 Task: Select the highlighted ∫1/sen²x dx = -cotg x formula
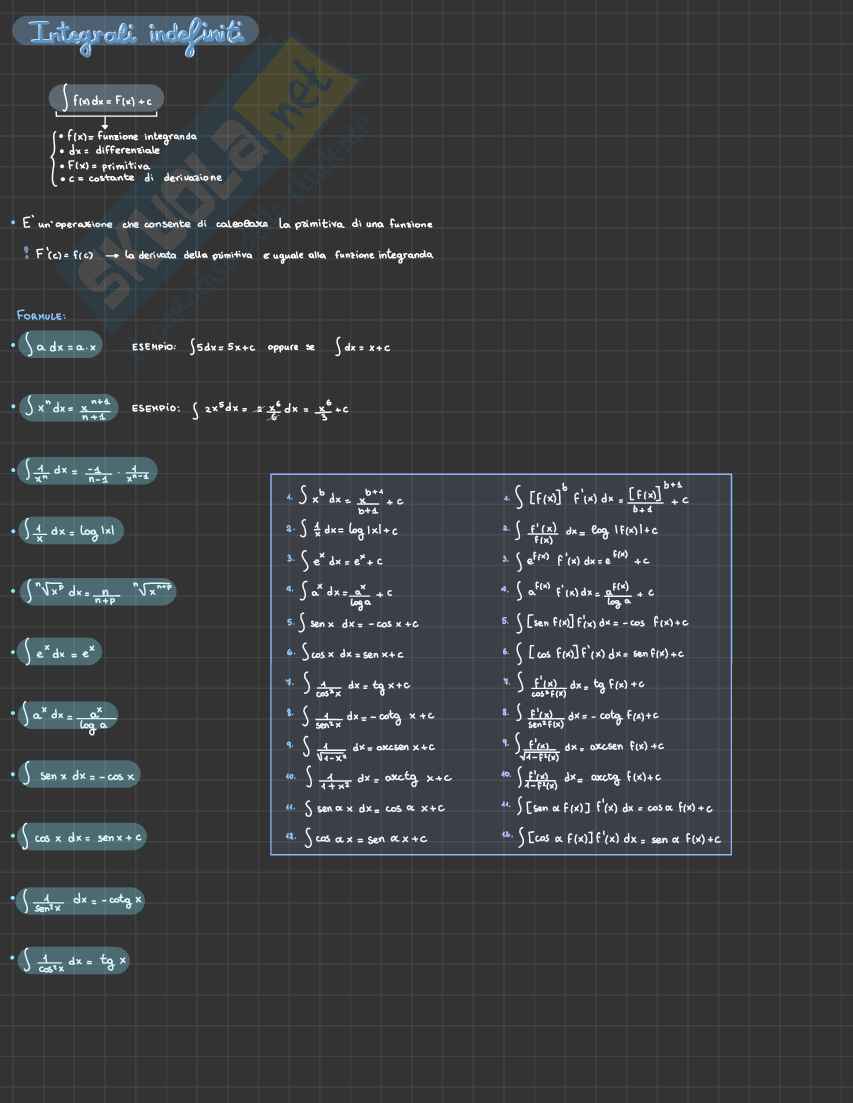tap(82, 900)
